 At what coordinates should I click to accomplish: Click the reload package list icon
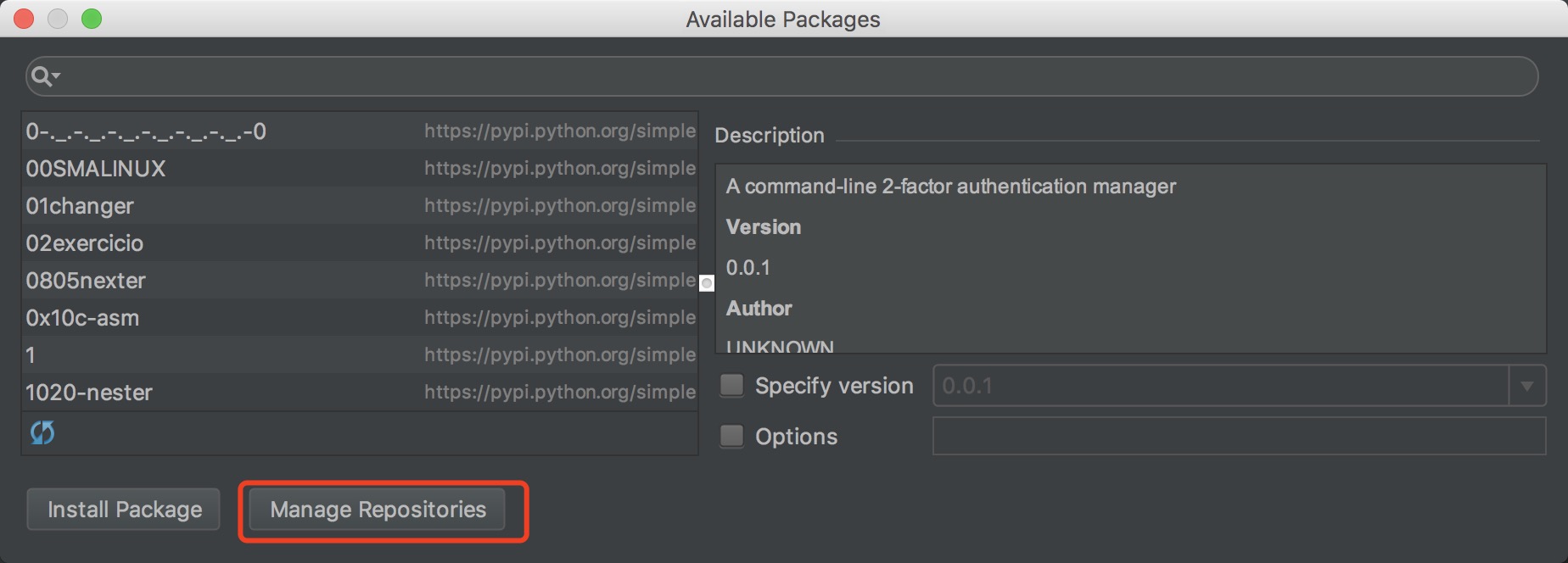[42, 433]
